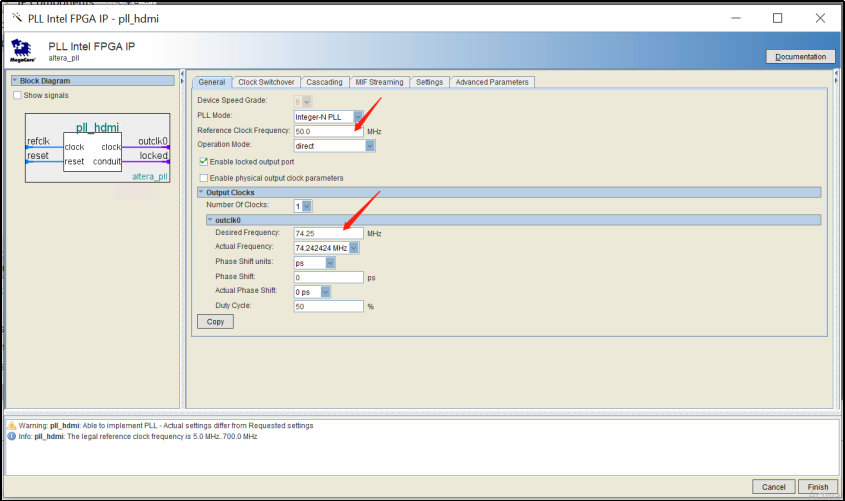
Task: Open the Documentation button
Action: (x=800, y=57)
